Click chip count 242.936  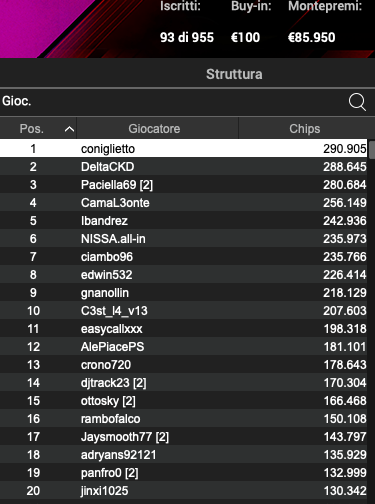[x=345, y=221]
